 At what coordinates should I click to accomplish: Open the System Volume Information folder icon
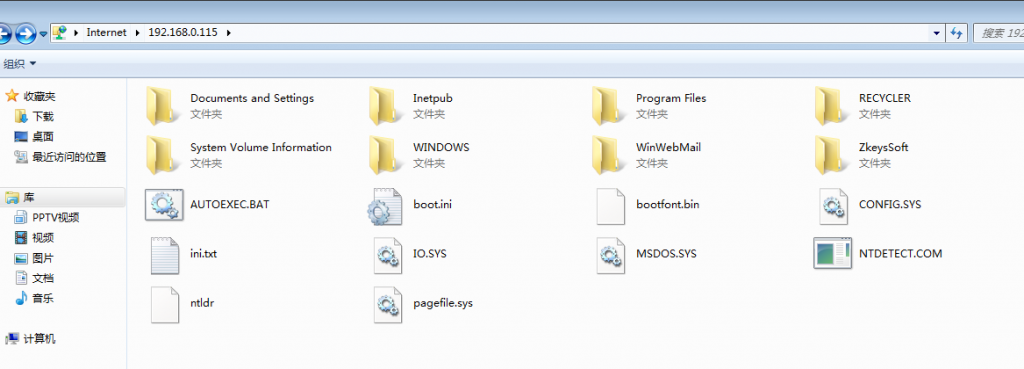(161, 155)
